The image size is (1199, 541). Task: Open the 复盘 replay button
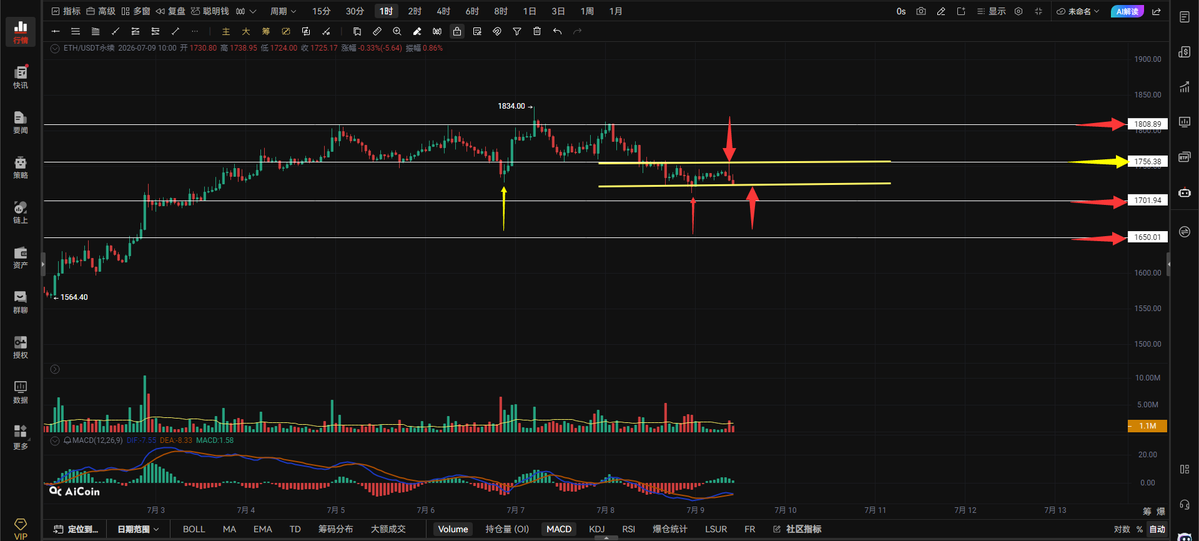(x=171, y=11)
